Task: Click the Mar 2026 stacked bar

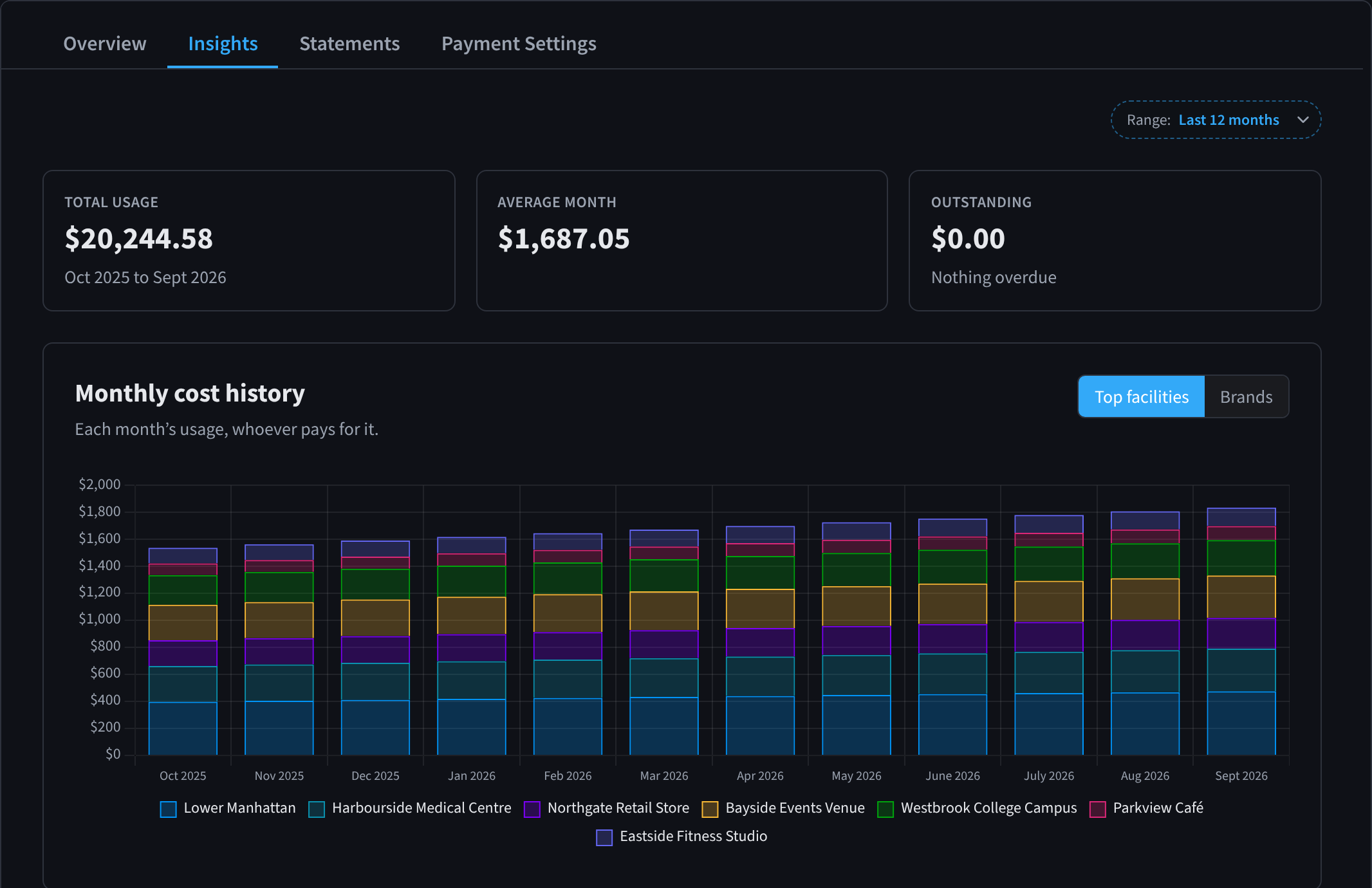Action: pos(663,642)
